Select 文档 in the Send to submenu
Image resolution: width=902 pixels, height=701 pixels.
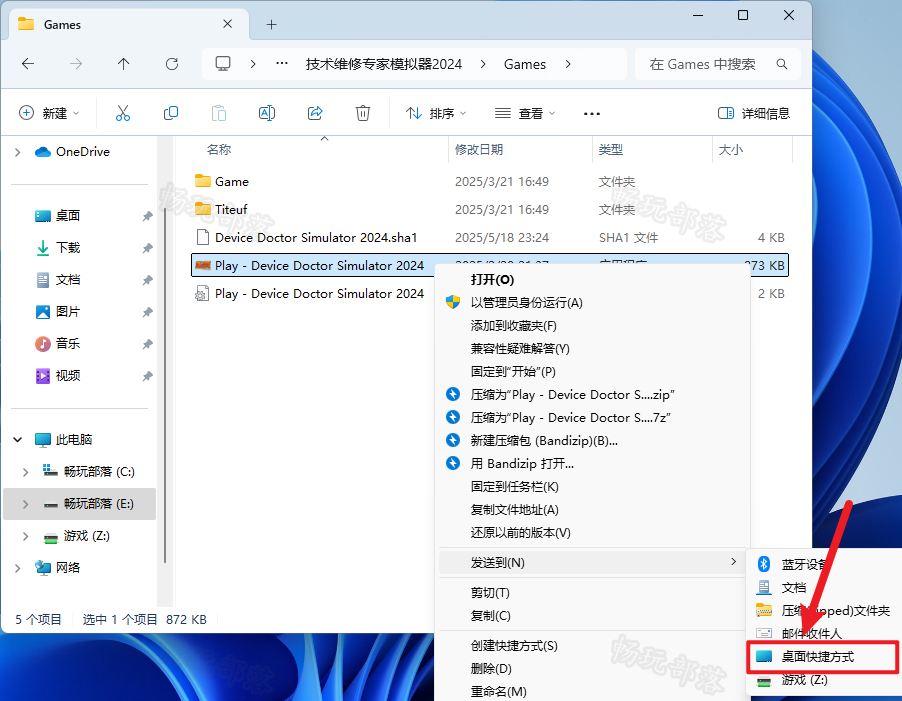[823, 588]
